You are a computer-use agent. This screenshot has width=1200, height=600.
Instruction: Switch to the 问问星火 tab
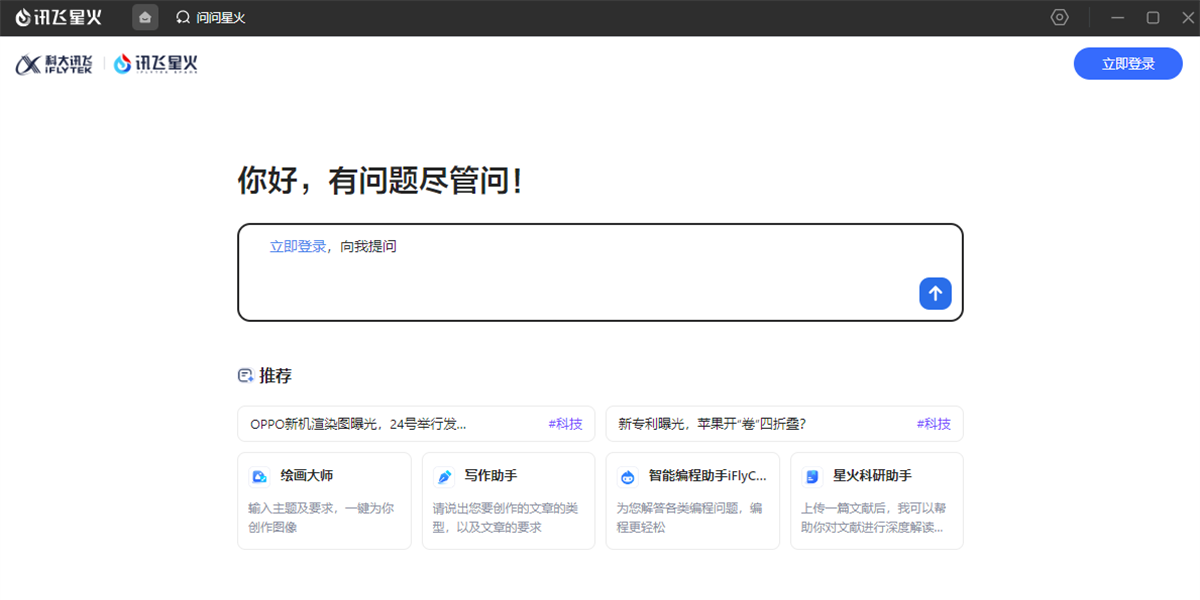click(210, 17)
